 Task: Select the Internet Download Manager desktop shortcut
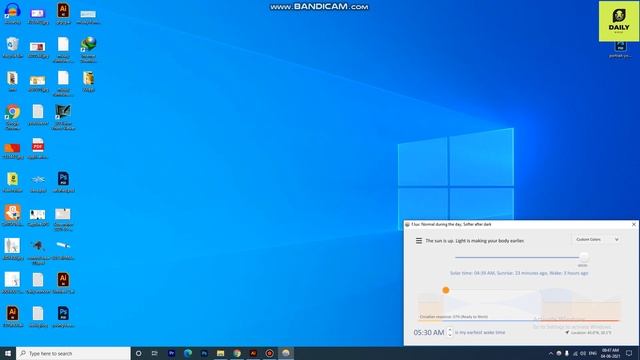[88, 50]
